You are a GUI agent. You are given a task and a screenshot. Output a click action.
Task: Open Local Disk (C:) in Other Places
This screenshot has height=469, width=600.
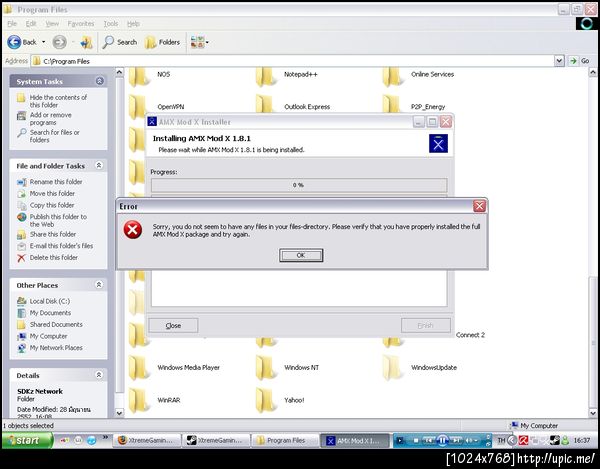44,301
